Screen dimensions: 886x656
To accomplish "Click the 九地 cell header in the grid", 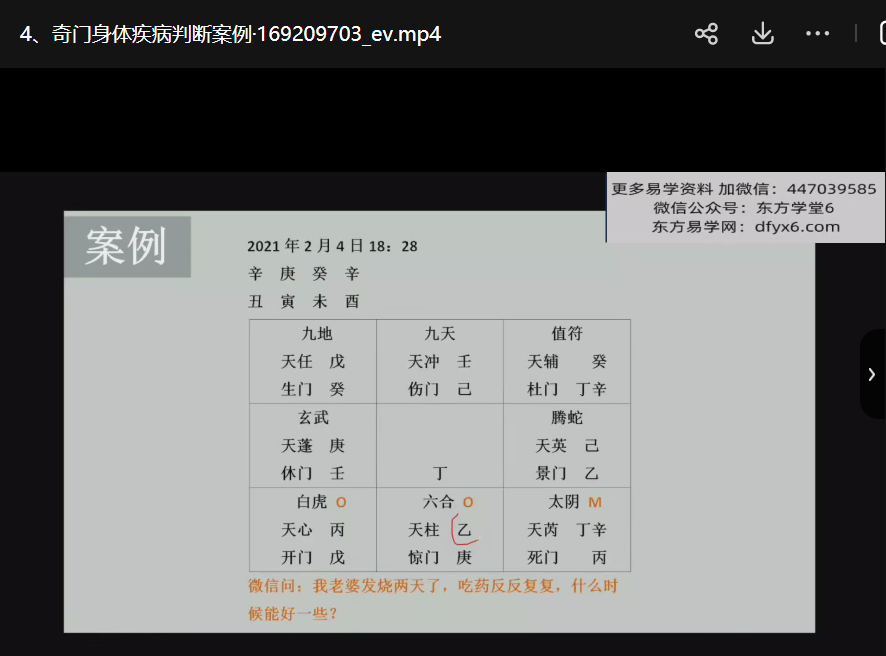I will pos(313,334).
